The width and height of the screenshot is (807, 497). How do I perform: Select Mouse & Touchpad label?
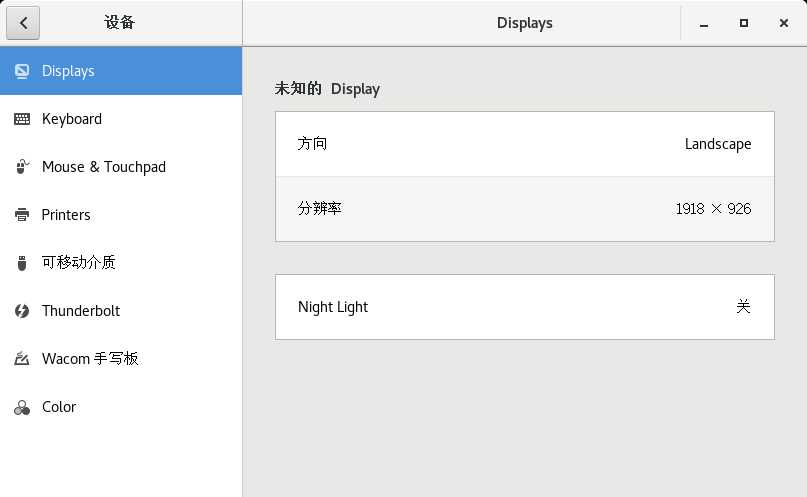pos(104,167)
